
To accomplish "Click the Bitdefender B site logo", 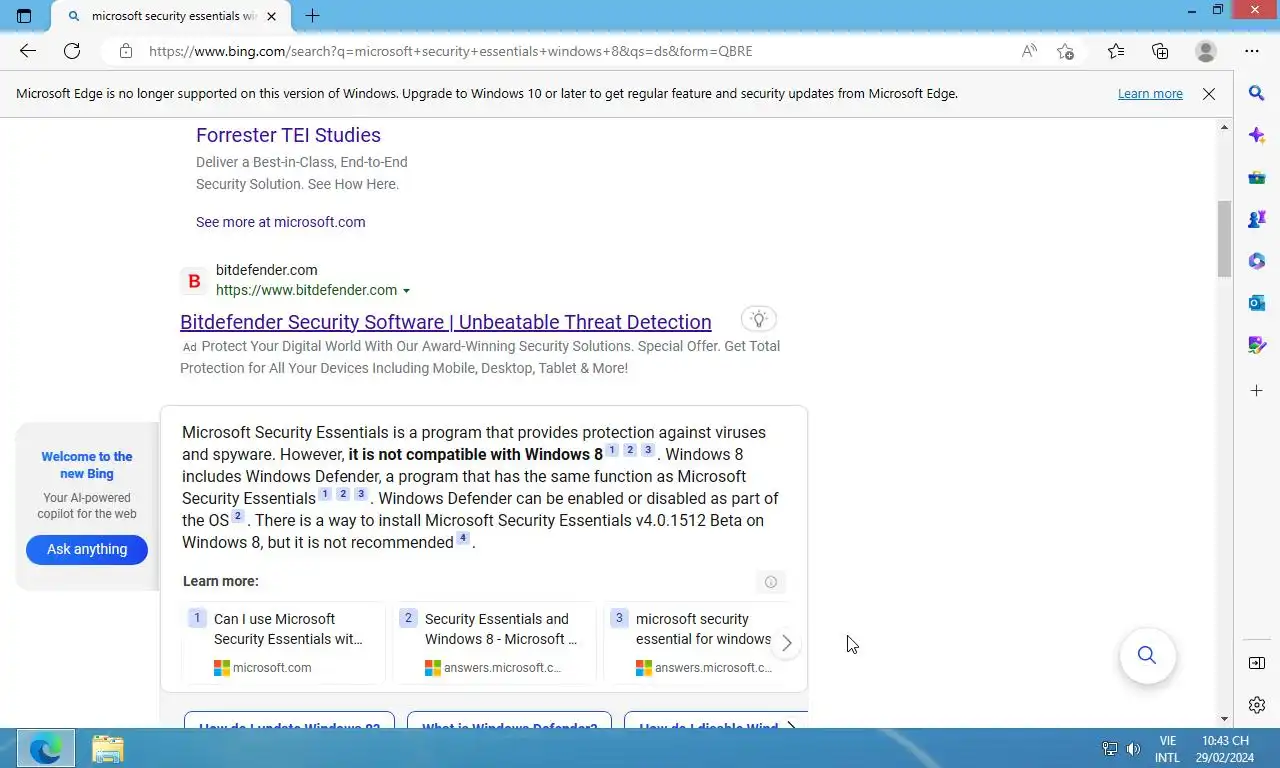I will (x=194, y=281).
